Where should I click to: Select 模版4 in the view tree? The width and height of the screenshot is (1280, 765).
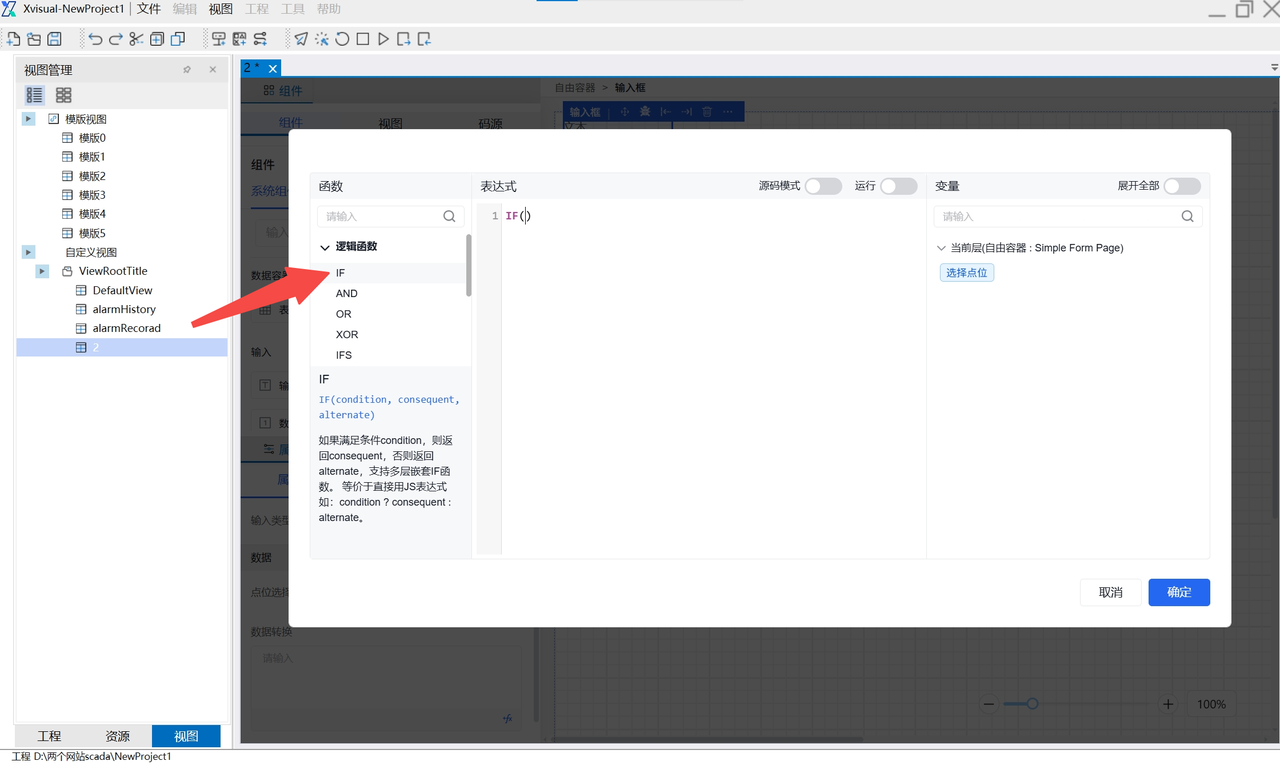92,214
